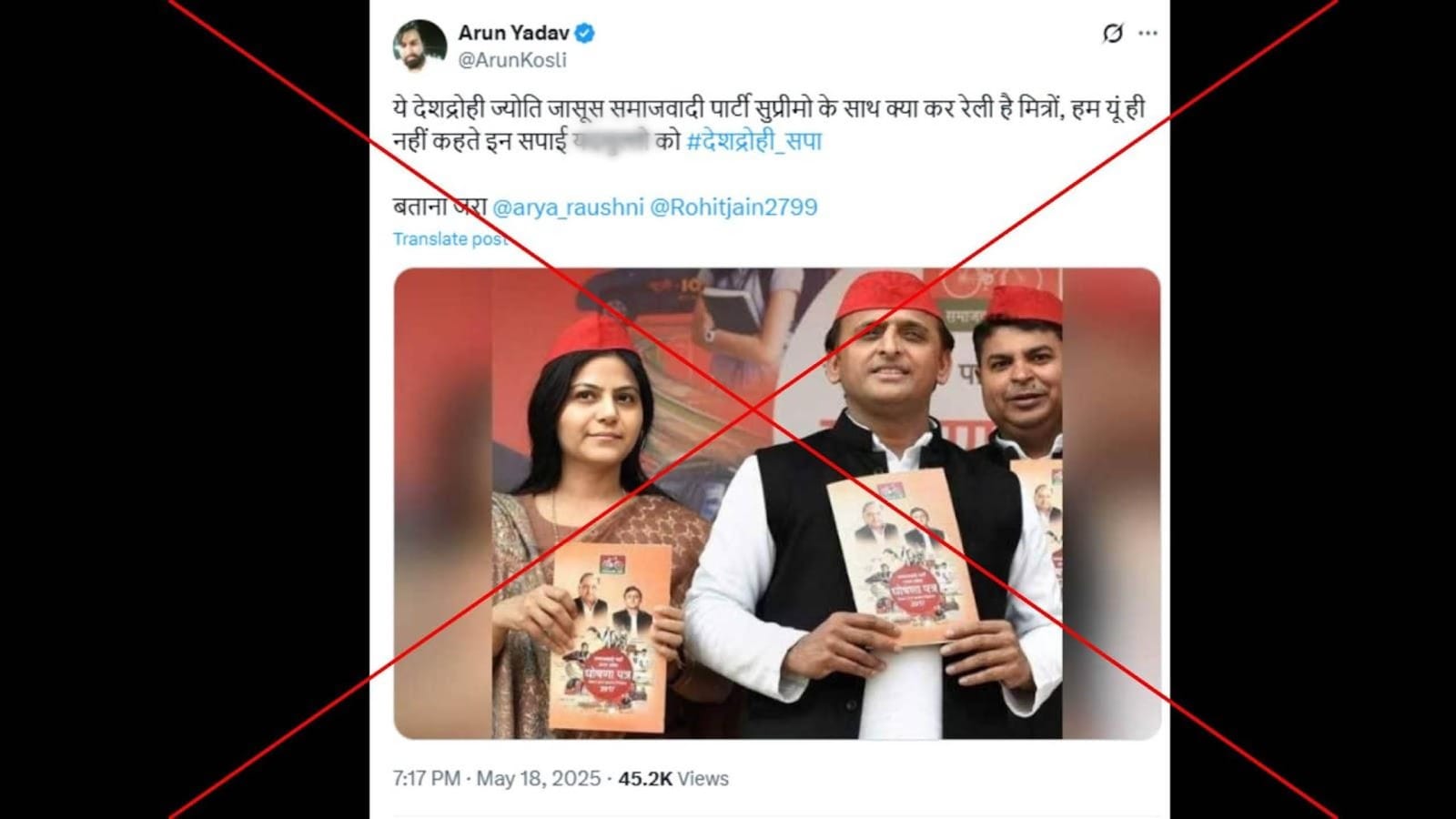The image size is (1456, 819).
Task: Open the @Rohitjain2799 mention
Action: point(733,207)
